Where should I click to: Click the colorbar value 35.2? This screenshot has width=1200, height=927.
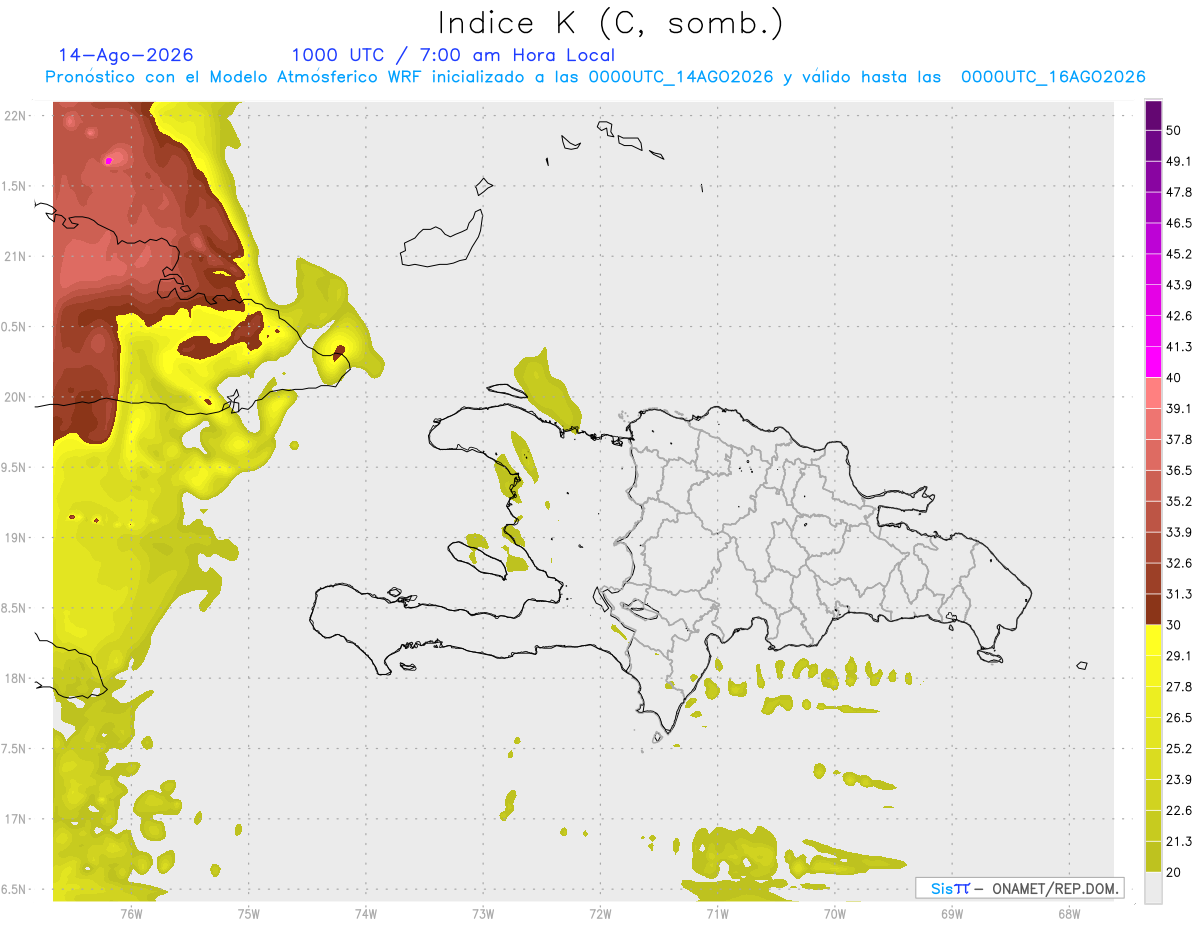pyautogui.click(x=1179, y=501)
